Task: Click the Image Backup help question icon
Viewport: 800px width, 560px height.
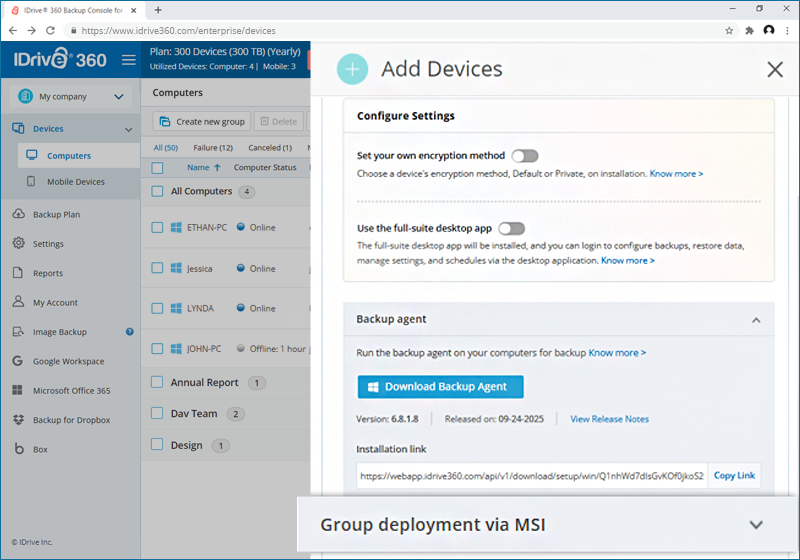Action: (x=130, y=332)
